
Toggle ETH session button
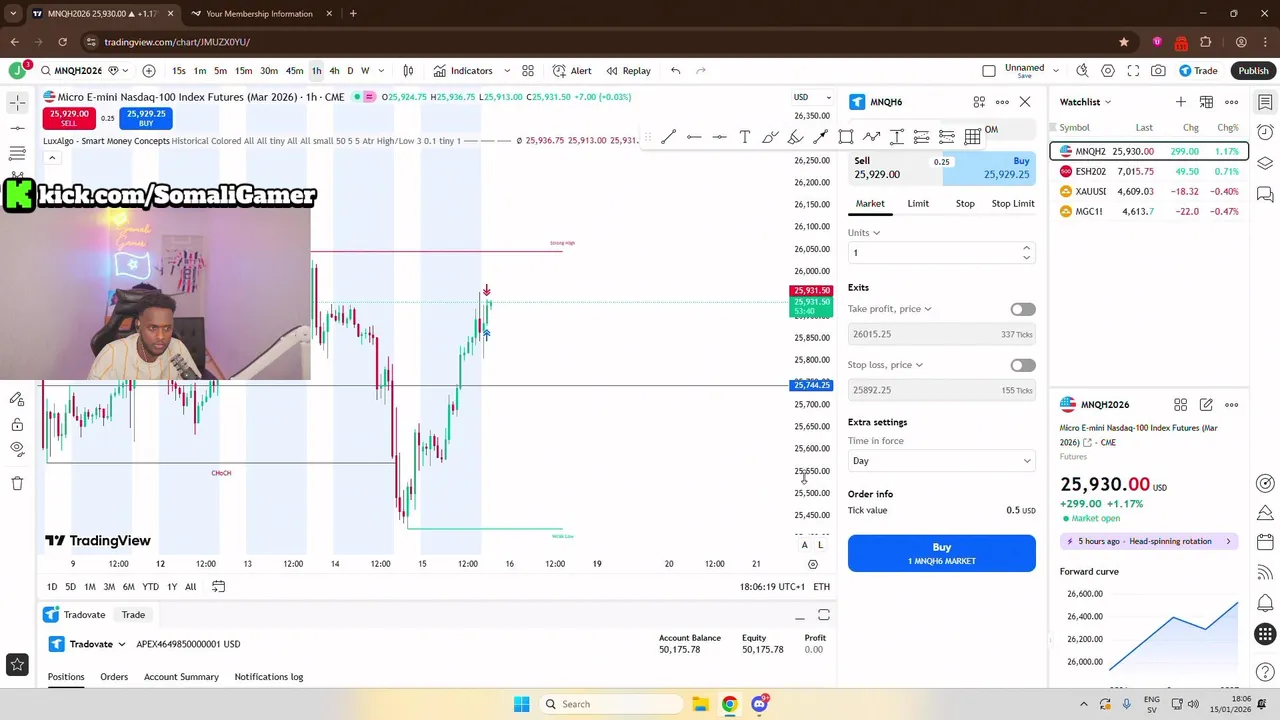(821, 587)
